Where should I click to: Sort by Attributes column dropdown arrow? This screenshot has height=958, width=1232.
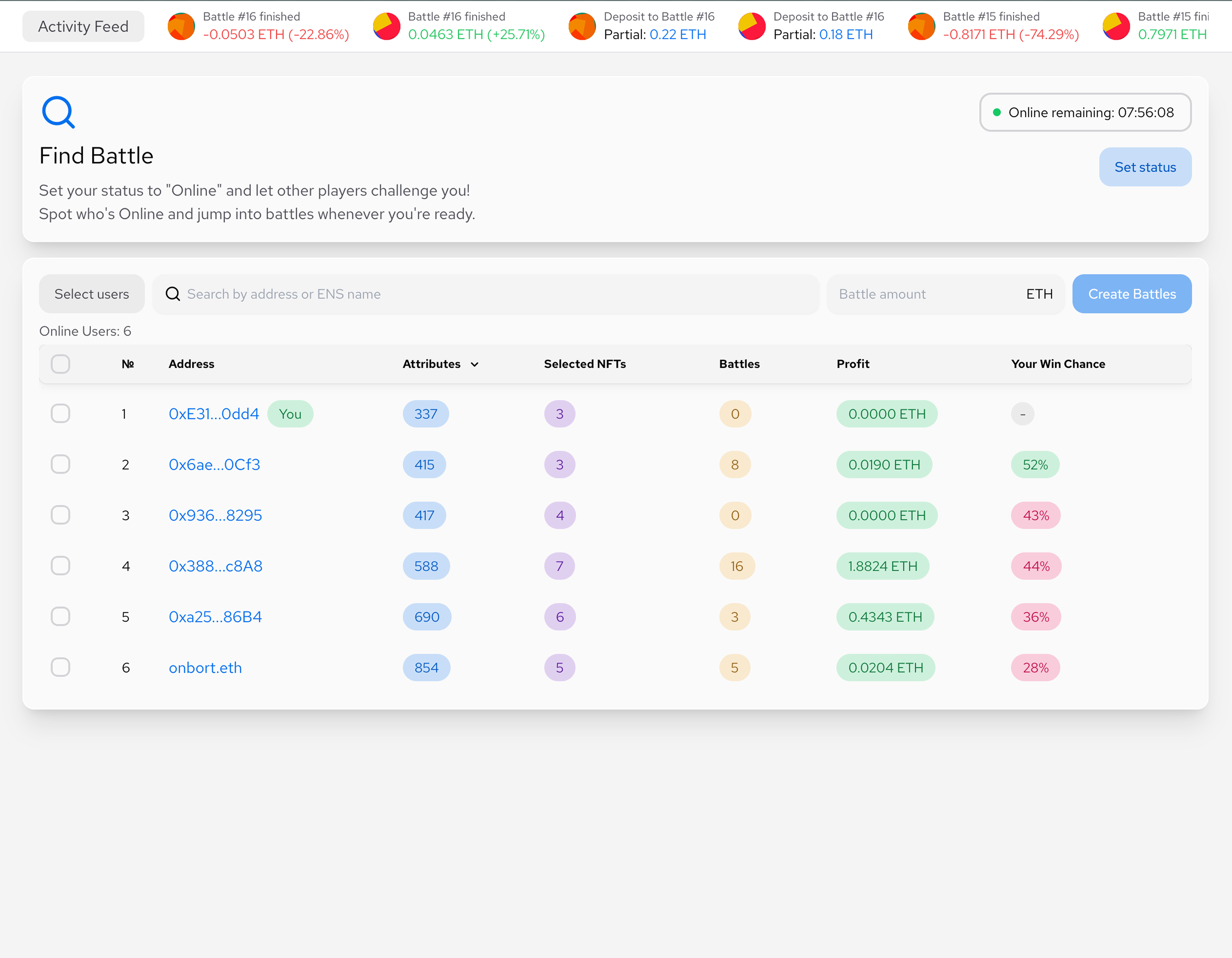coord(474,364)
